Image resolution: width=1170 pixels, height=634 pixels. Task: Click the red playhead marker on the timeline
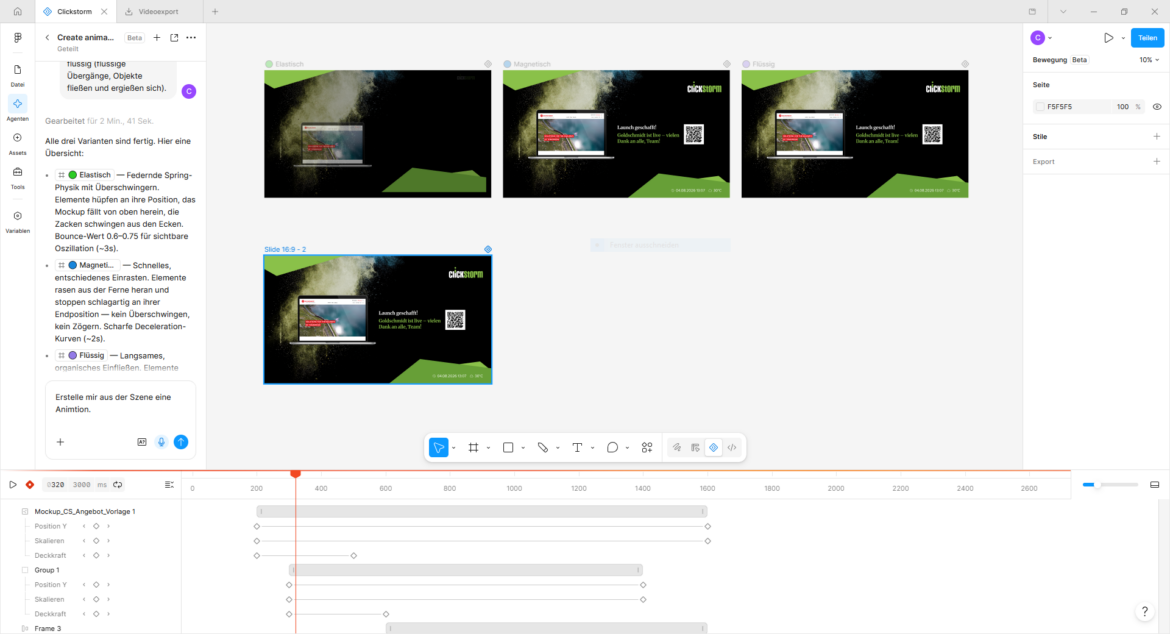pos(295,474)
